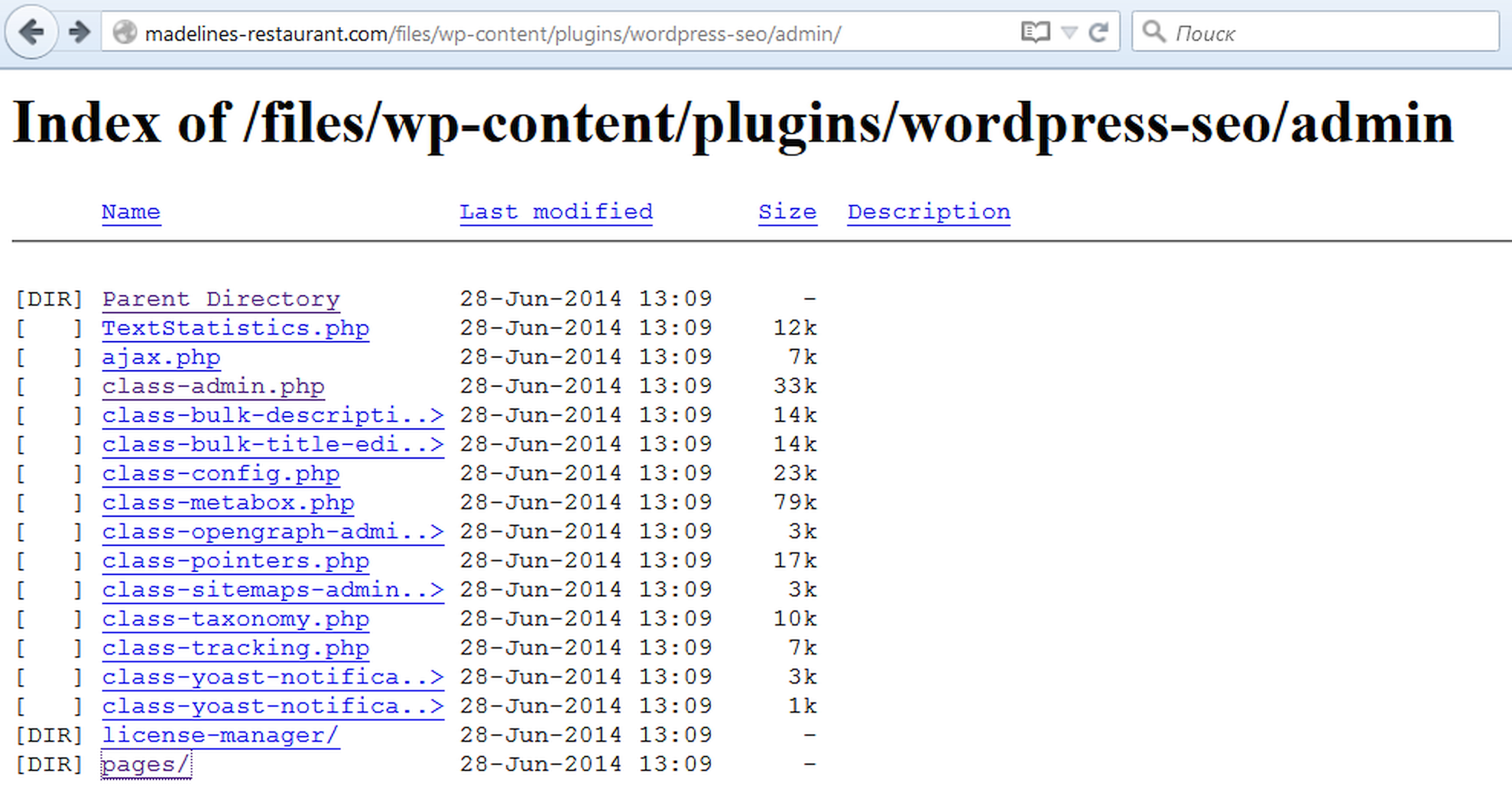Open the license-manager/ directory
The height and width of the screenshot is (786, 1512).
coord(219,734)
